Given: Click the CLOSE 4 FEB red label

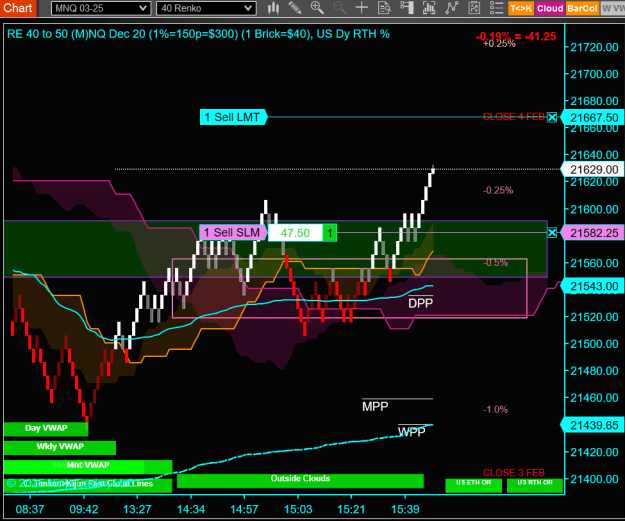Looking at the screenshot, I should tap(514, 117).
